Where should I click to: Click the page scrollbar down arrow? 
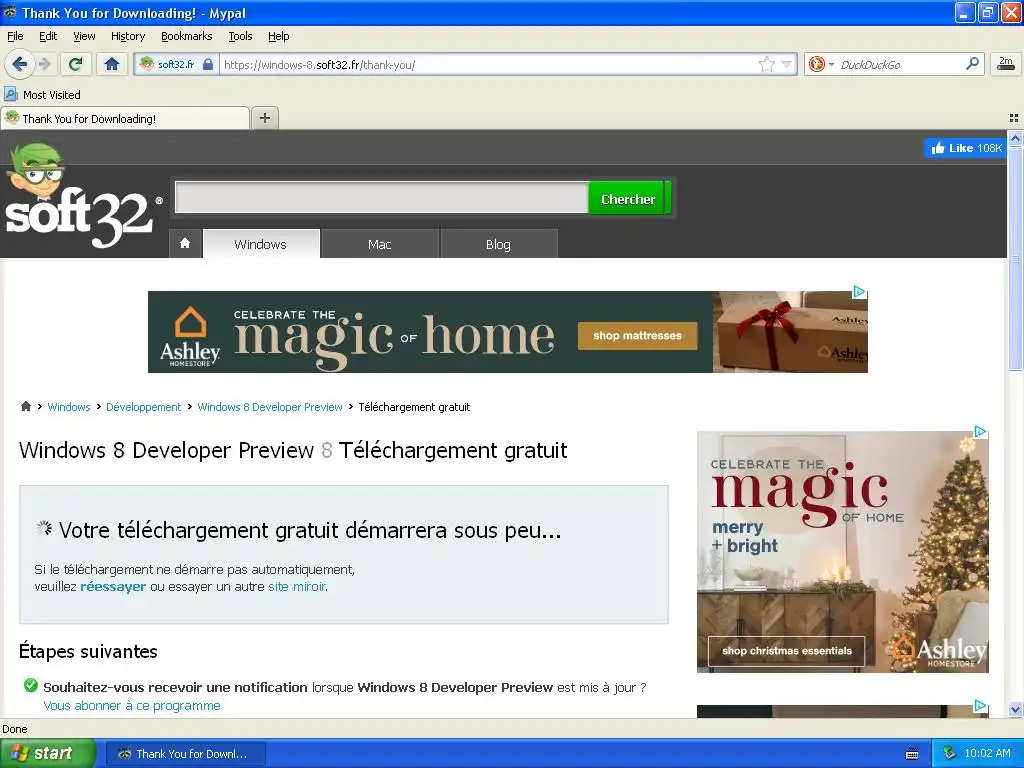coord(1015,709)
